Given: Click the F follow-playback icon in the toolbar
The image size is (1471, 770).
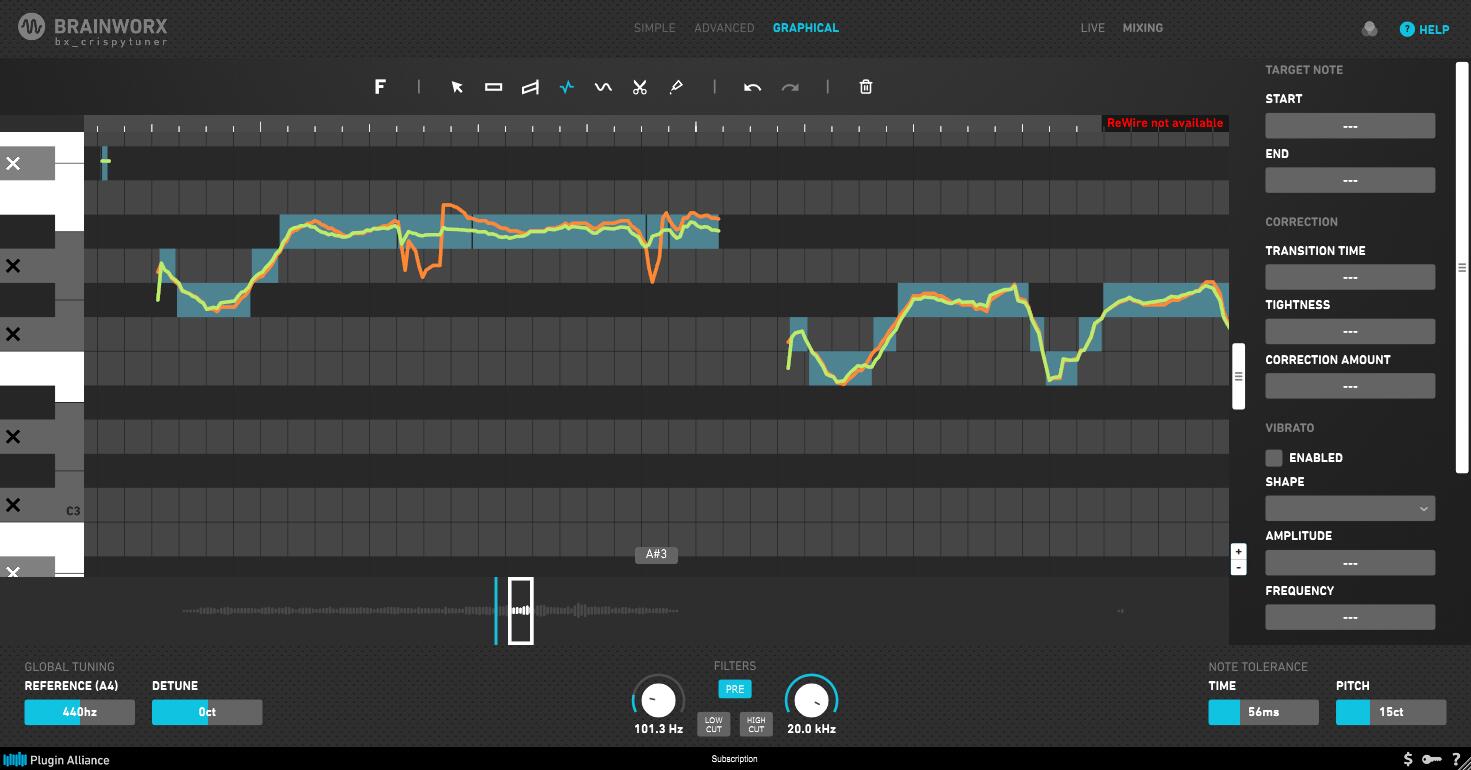Looking at the screenshot, I should (x=380, y=87).
